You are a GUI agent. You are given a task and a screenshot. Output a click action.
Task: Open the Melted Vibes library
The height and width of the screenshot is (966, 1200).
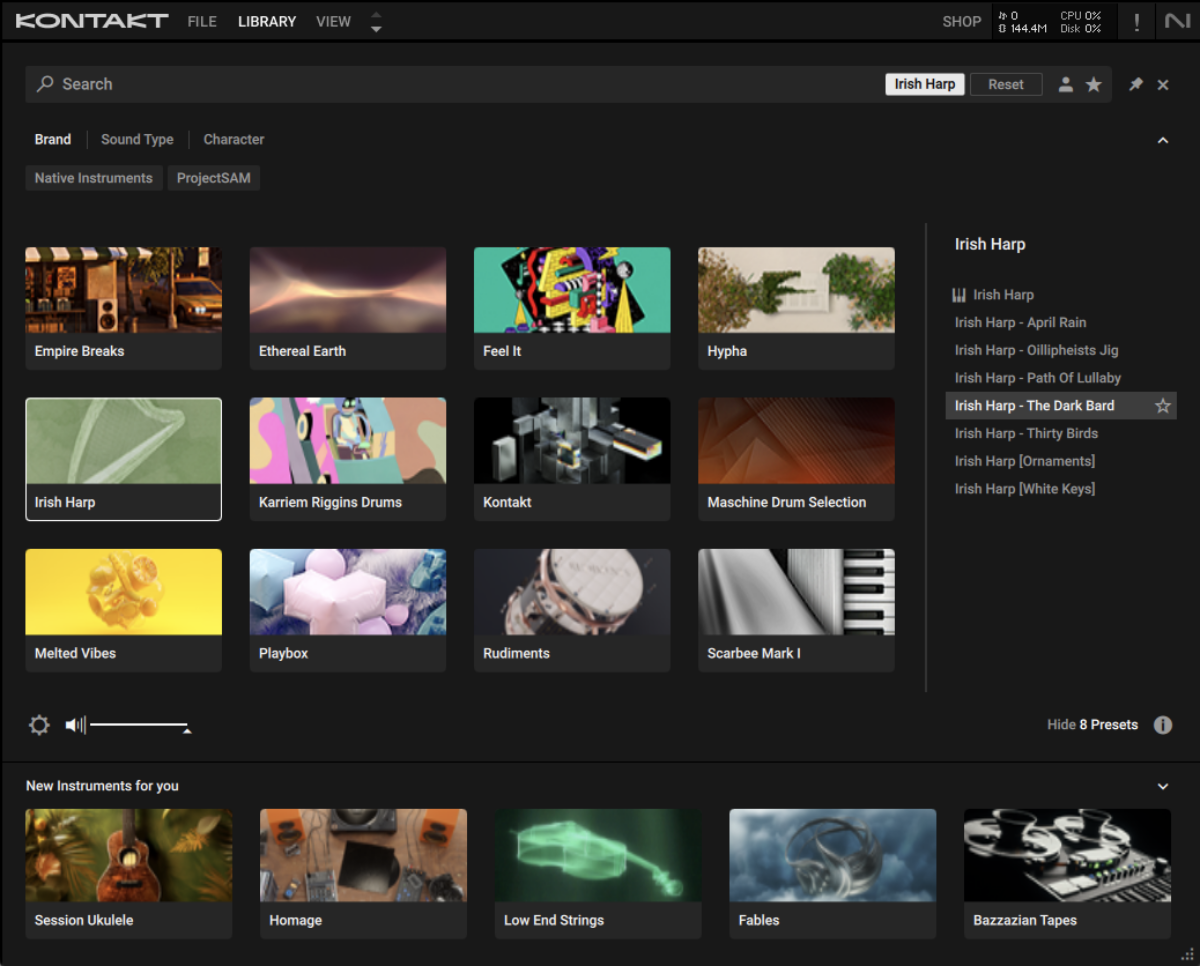tap(124, 611)
